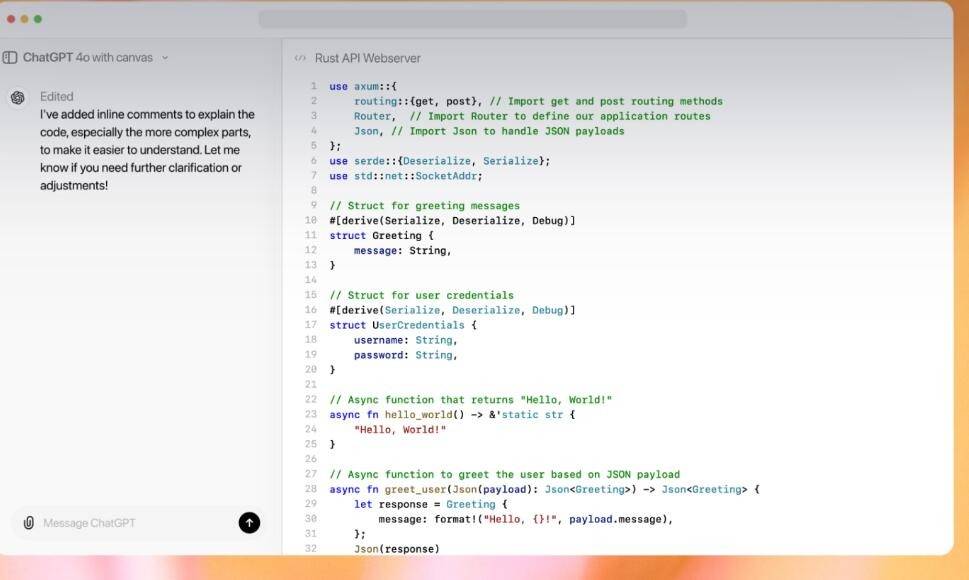
Task: Click the yellow minimize window dot
Action: (24, 19)
